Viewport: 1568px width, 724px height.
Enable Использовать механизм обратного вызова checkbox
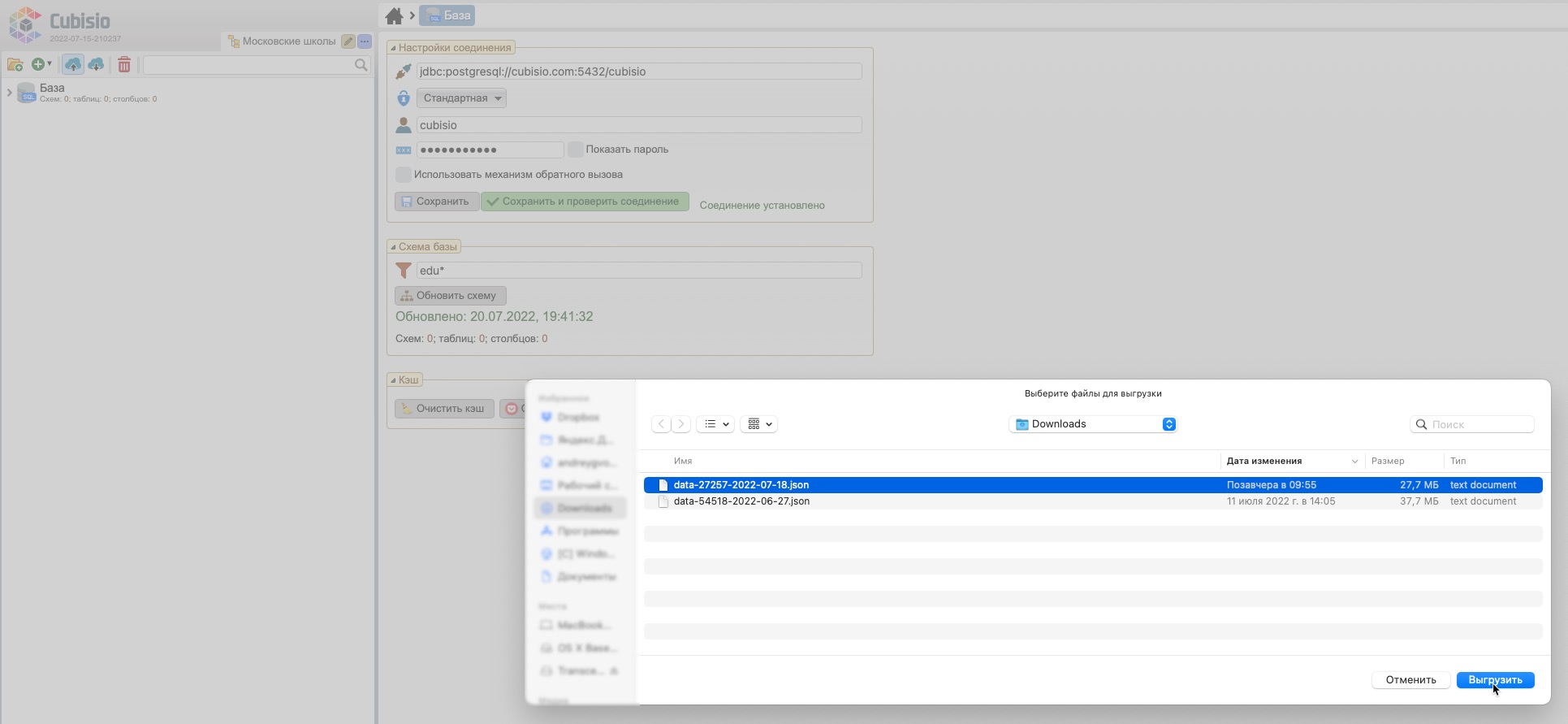[x=403, y=175]
